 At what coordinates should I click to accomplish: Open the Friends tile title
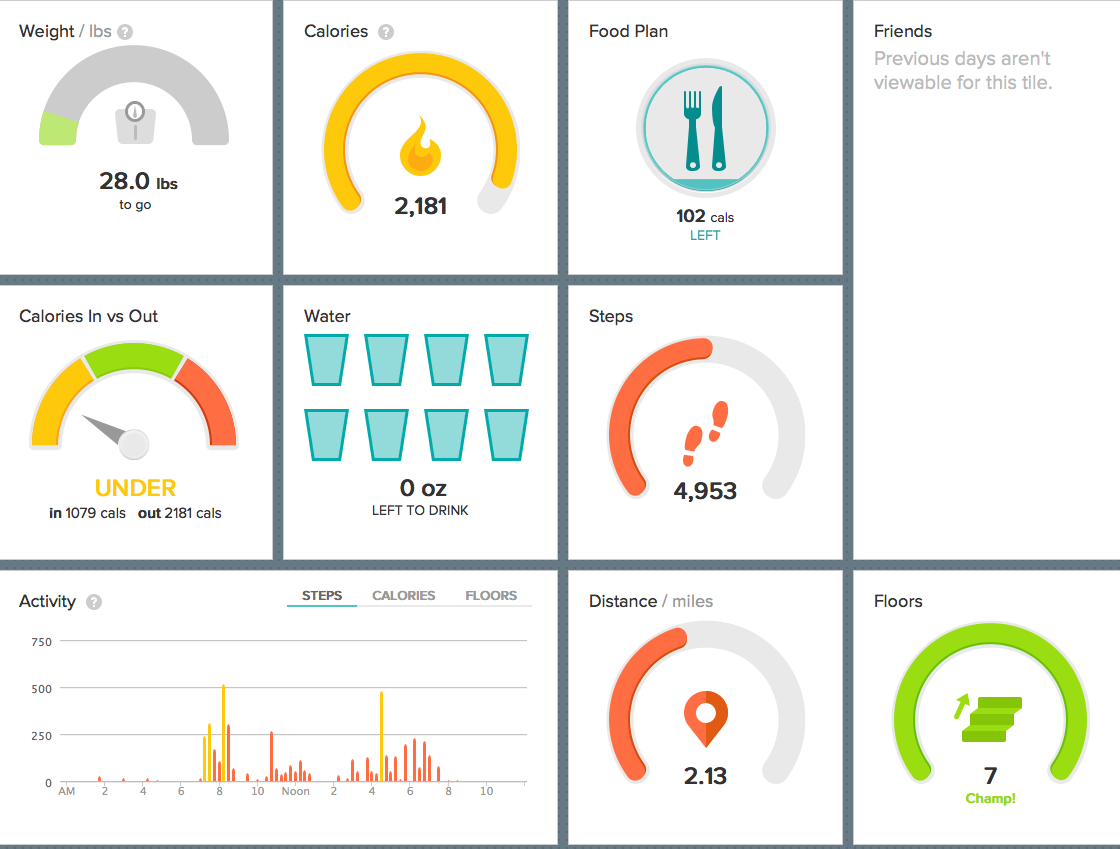(903, 31)
